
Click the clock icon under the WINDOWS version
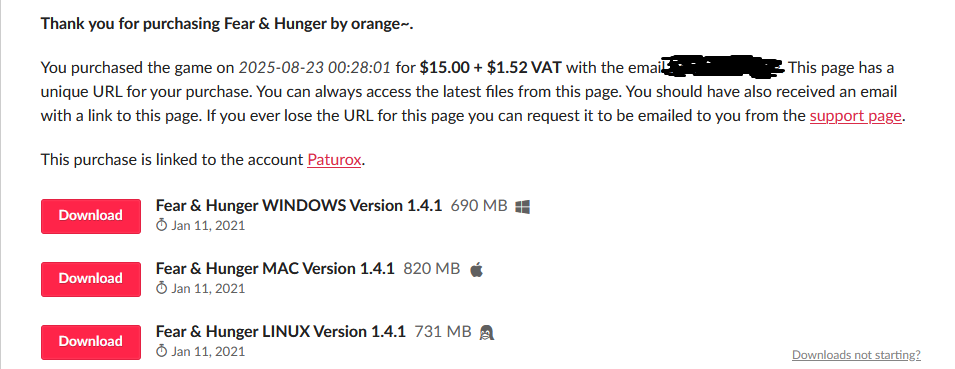click(161, 226)
